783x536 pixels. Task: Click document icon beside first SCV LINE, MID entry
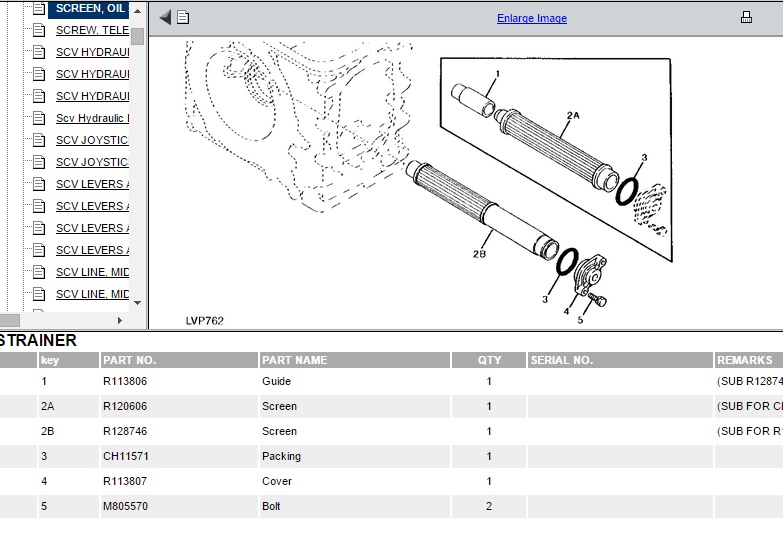click(x=39, y=272)
